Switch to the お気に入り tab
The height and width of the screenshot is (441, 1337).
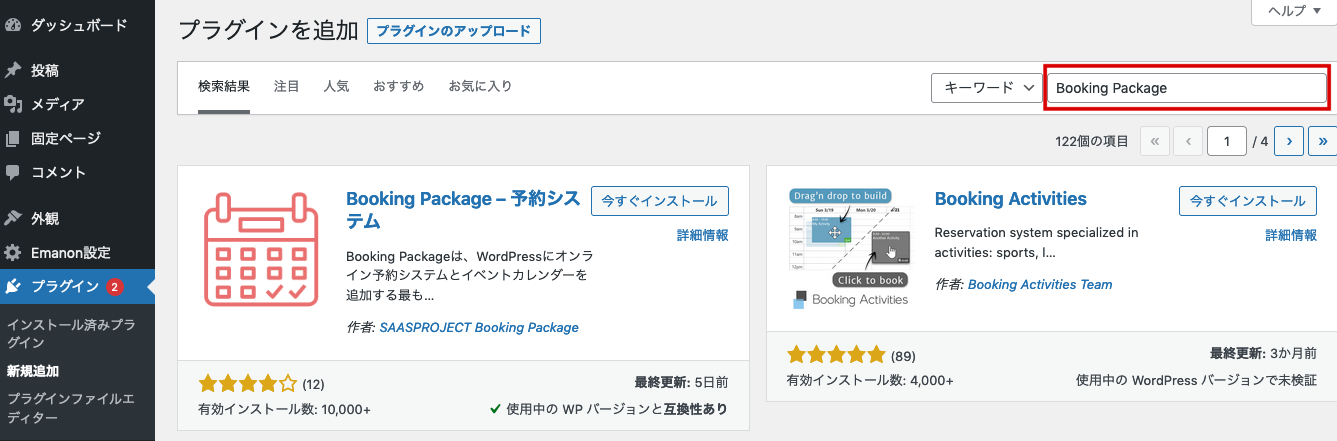(480, 87)
